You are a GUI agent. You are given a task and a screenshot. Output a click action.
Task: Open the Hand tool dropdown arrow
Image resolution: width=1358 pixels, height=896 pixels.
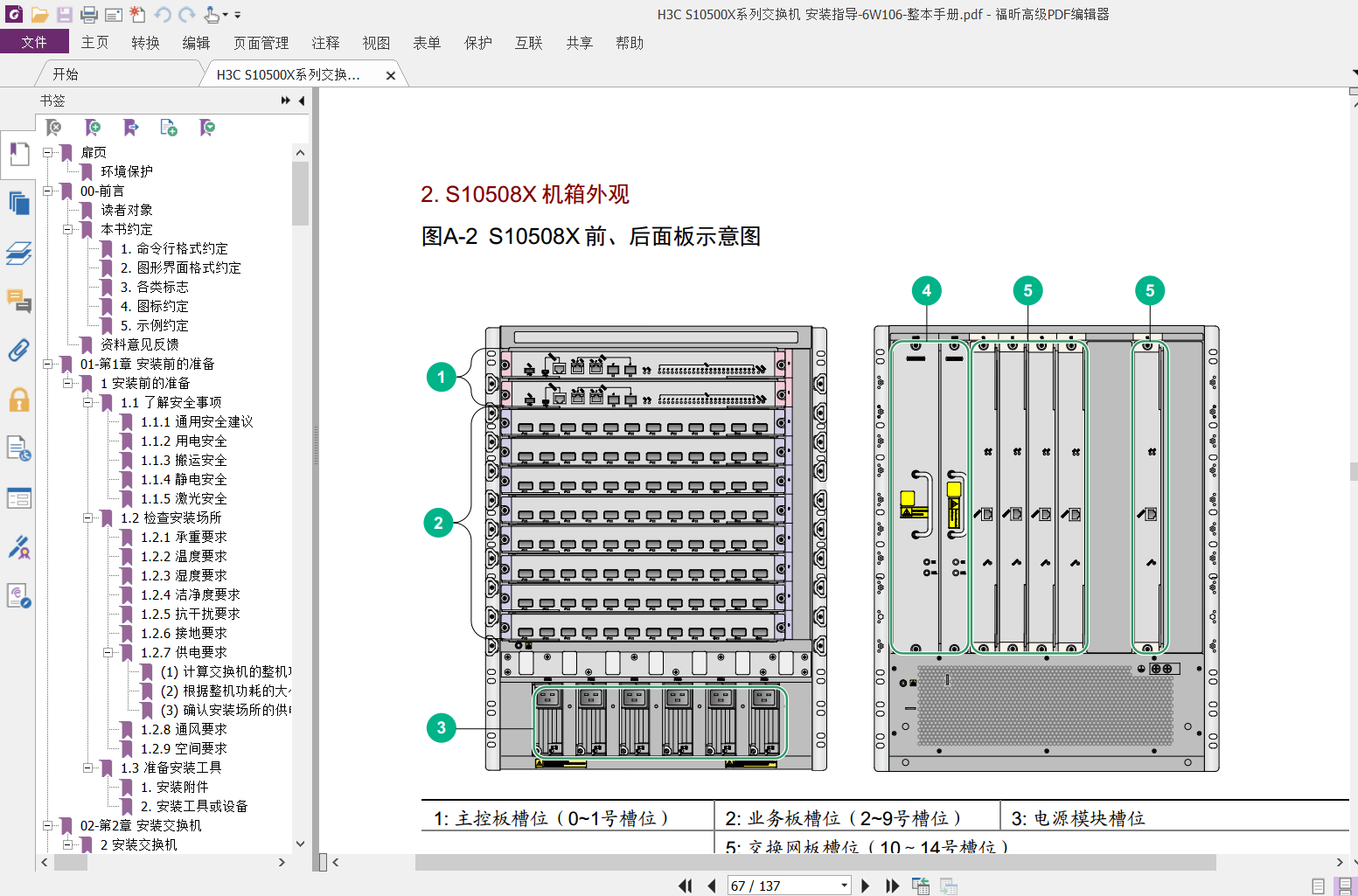coord(225,14)
